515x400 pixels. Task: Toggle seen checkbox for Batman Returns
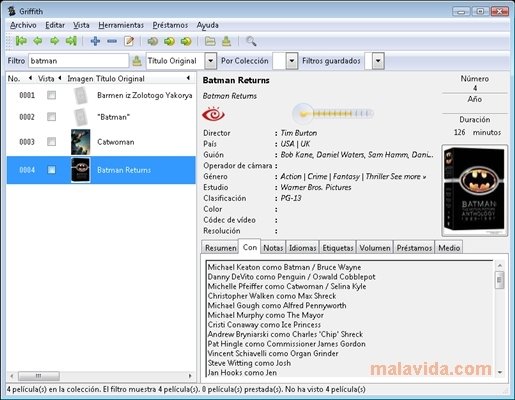pos(51,170)
